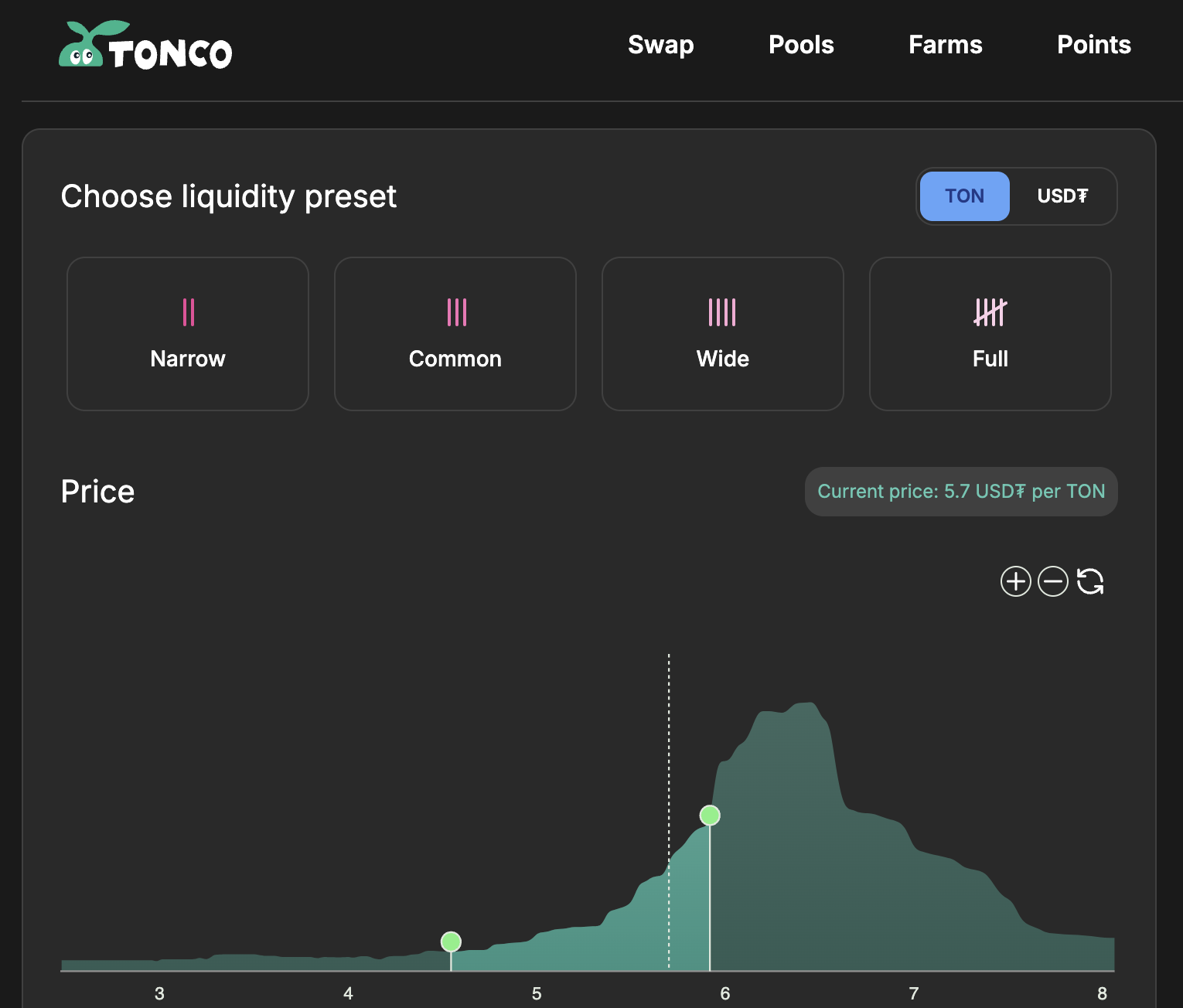
Task: Click the lower price range handle
Action: (x=451, y=942)
